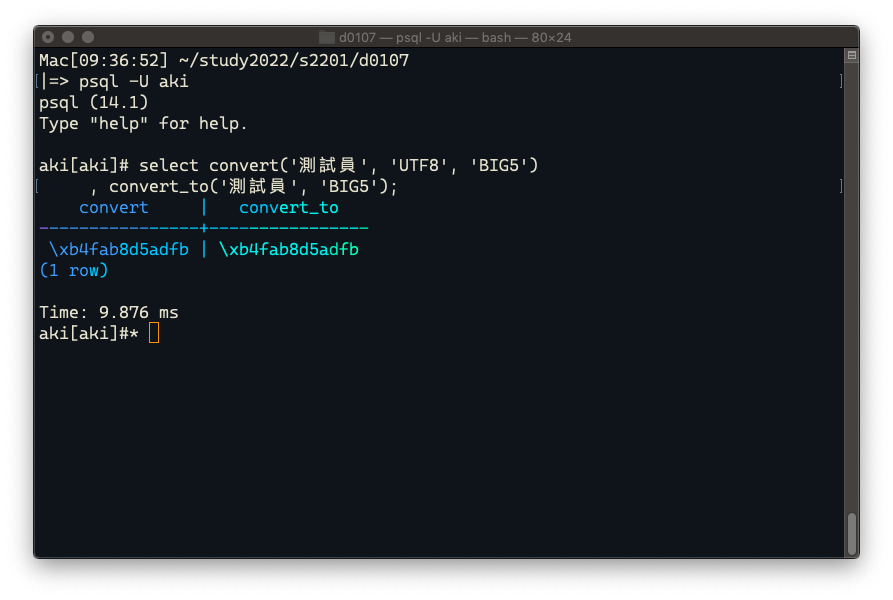The width and height of the screenshot is (893, 600).
Task: Click the right-edge mark bracket on convert_to query line
Action: [841, 186]
